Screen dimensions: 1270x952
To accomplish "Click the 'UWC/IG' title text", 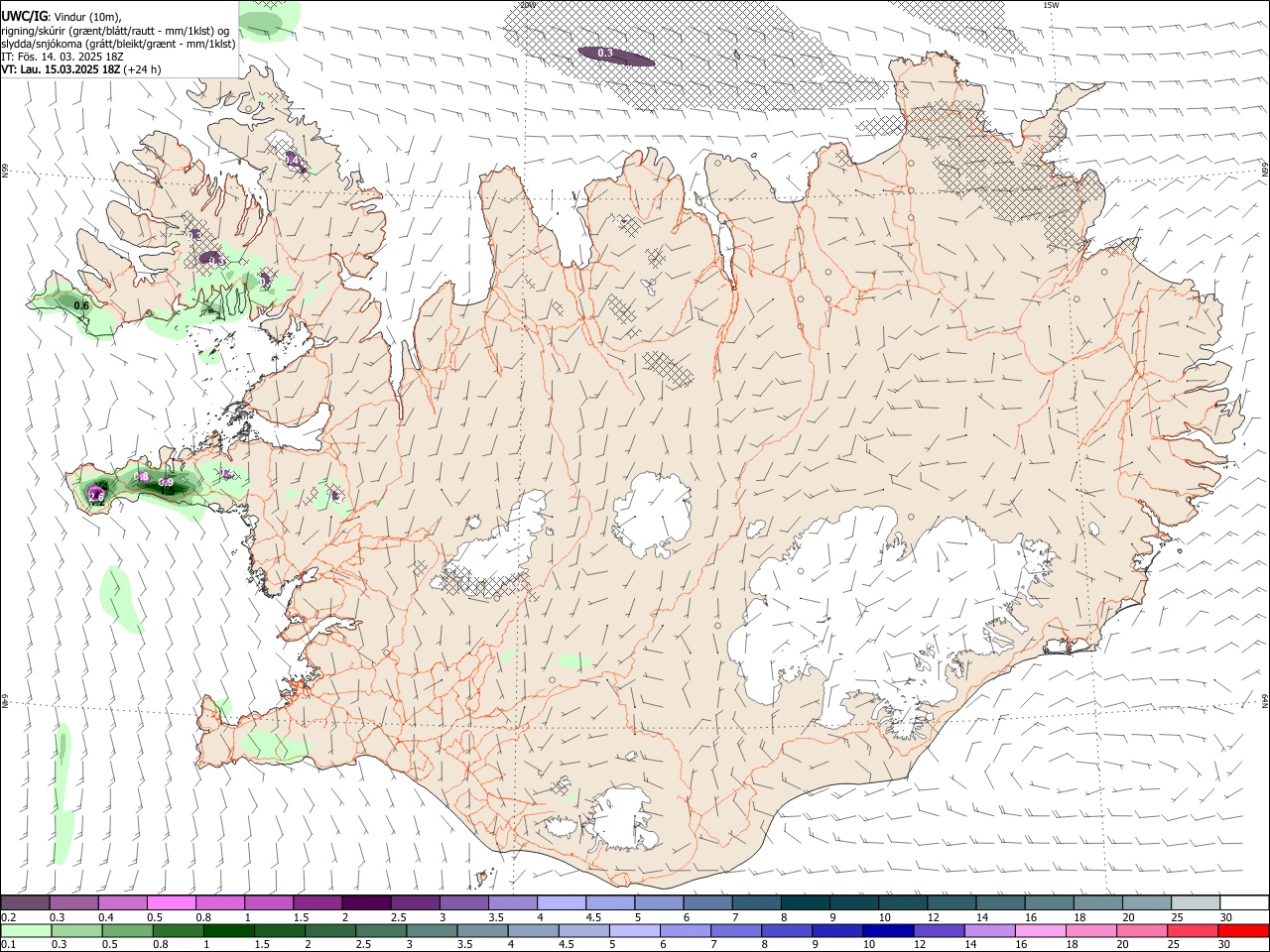I will 24,17.
